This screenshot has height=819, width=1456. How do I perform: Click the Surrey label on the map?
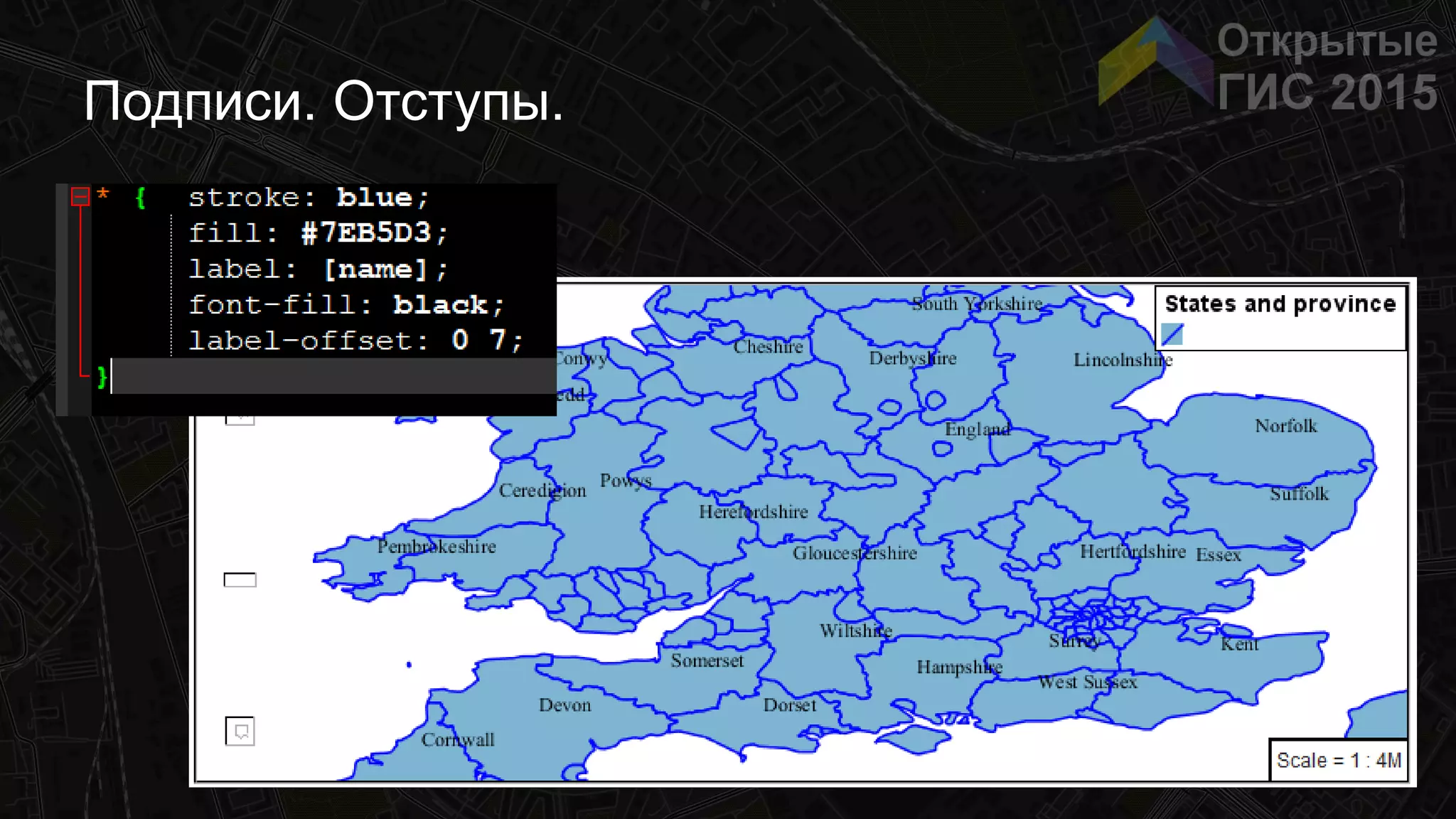click(1075, 641)
